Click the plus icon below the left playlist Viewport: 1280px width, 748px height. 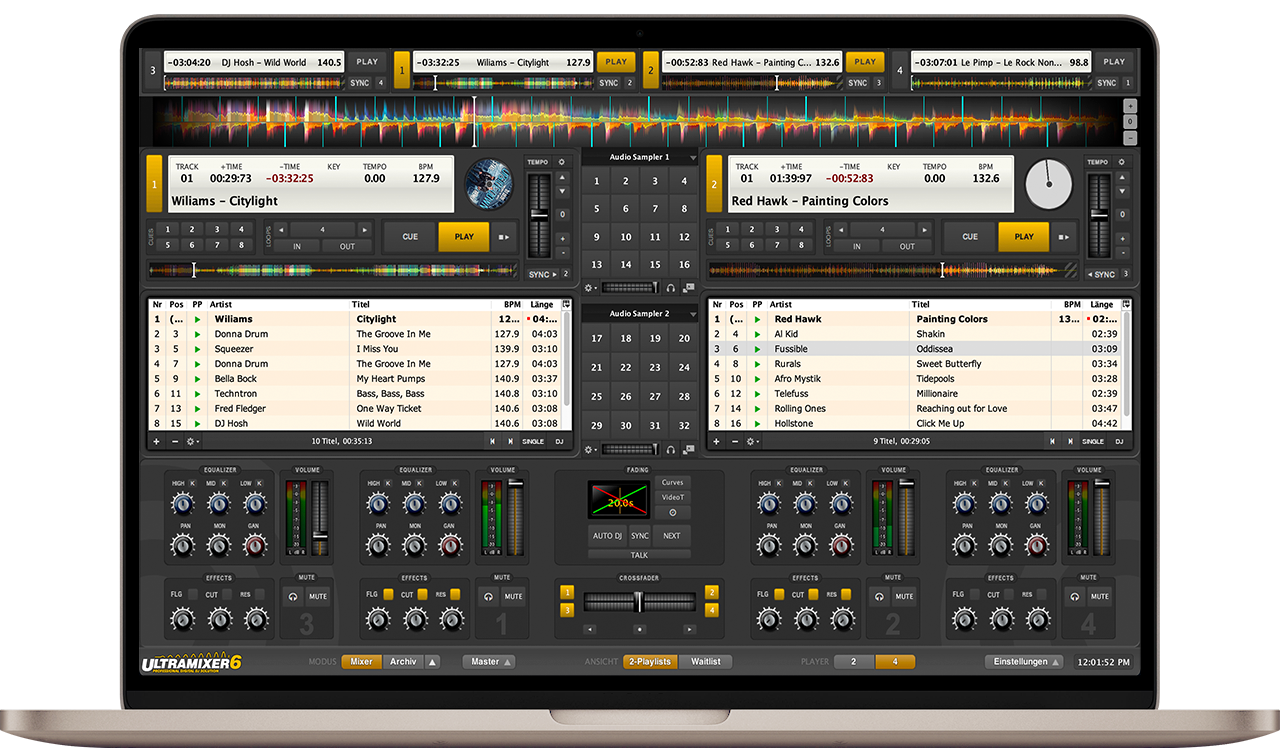156,441
